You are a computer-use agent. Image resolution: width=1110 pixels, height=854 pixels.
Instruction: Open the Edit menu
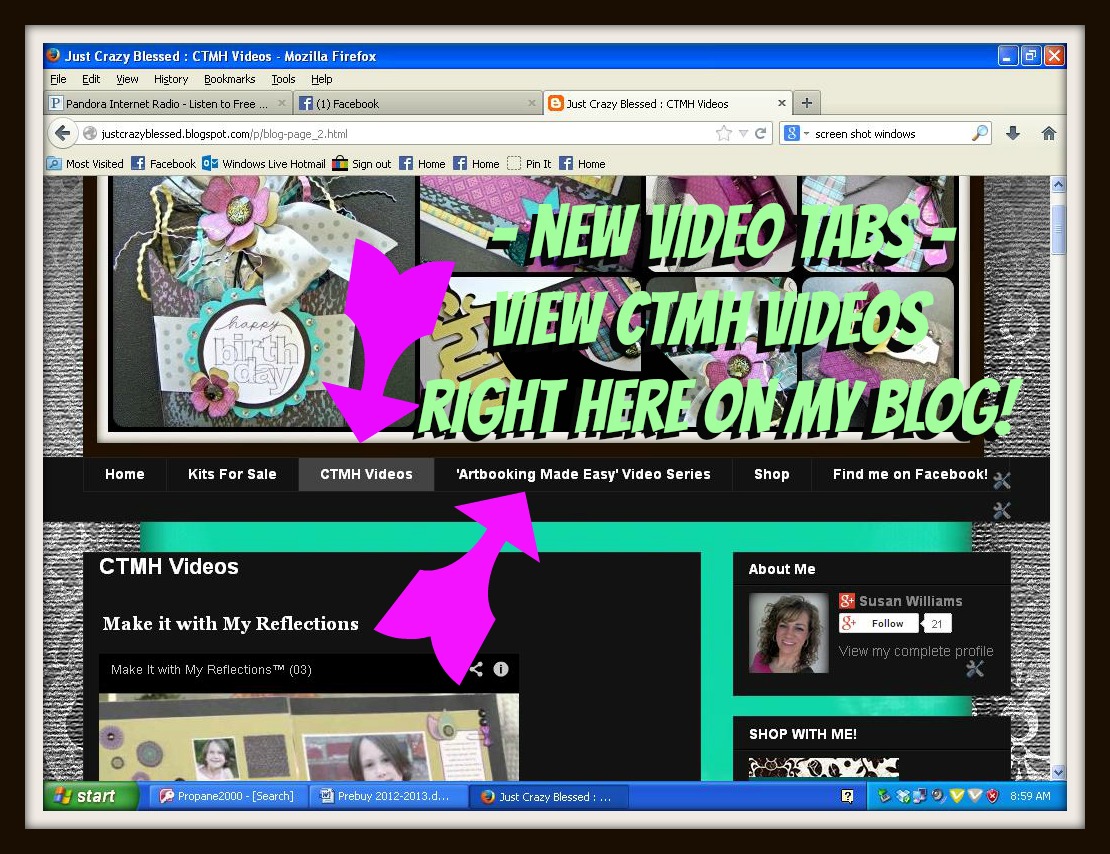click(x=91, y=79)
